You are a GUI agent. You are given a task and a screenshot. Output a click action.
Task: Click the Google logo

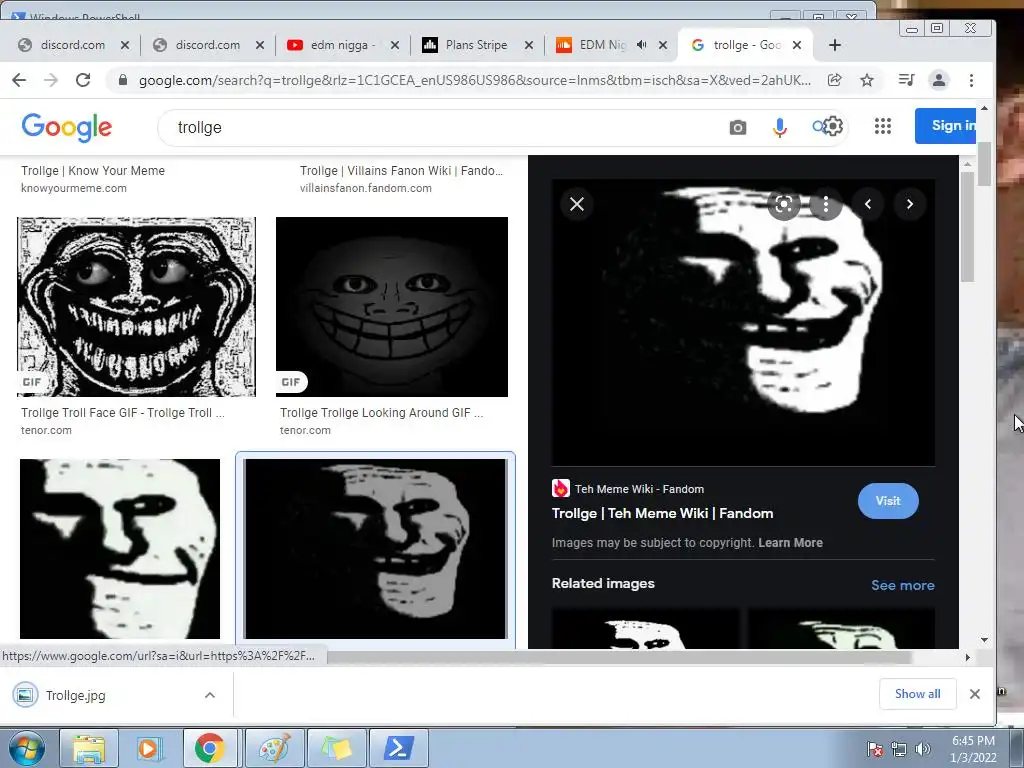coord(67,127)
